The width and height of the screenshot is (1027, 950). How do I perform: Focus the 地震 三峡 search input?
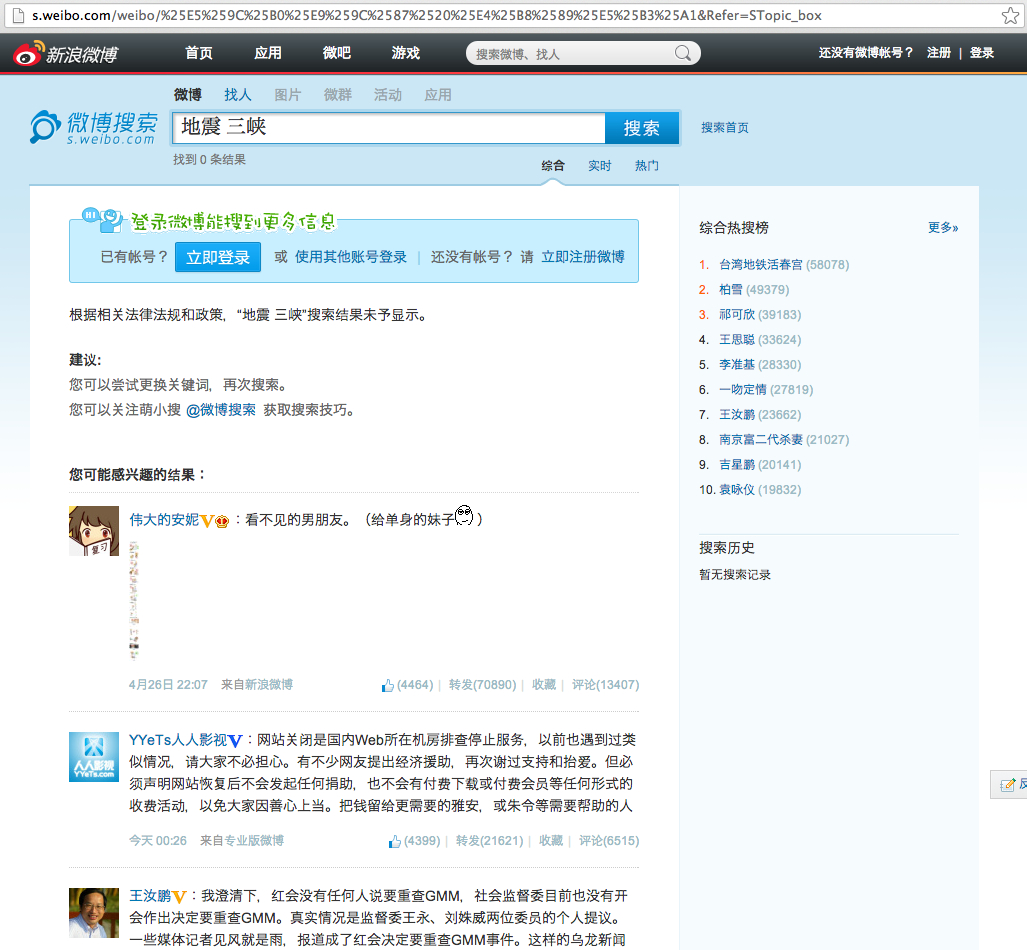point(388,128)
